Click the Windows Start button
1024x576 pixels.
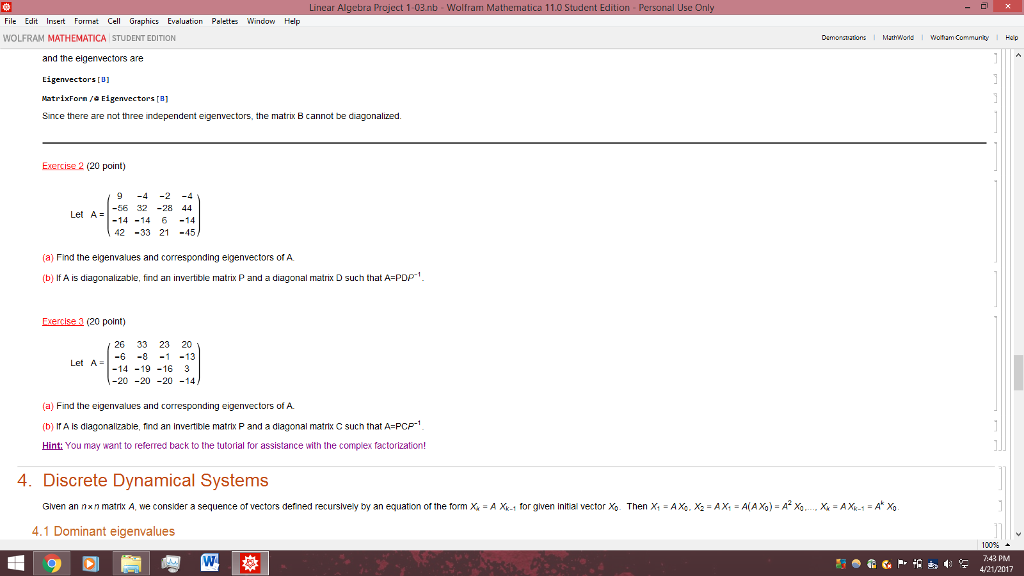click(16, 562)
